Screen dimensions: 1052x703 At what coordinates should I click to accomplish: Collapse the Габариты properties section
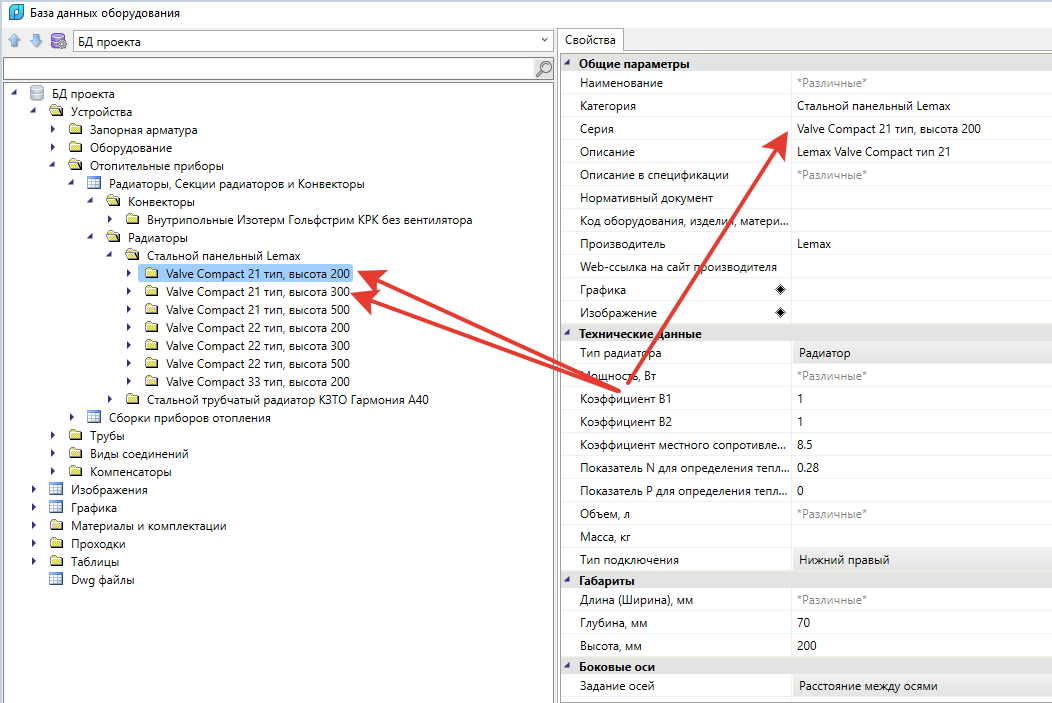tap(568, 580)
